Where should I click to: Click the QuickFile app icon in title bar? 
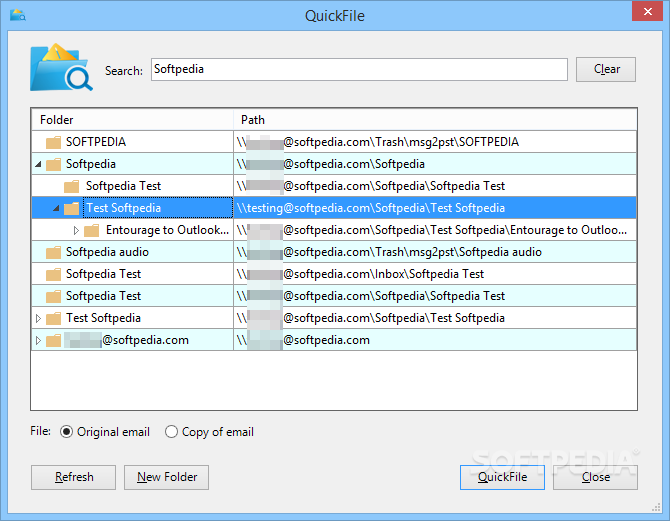(x=18, y=15)
